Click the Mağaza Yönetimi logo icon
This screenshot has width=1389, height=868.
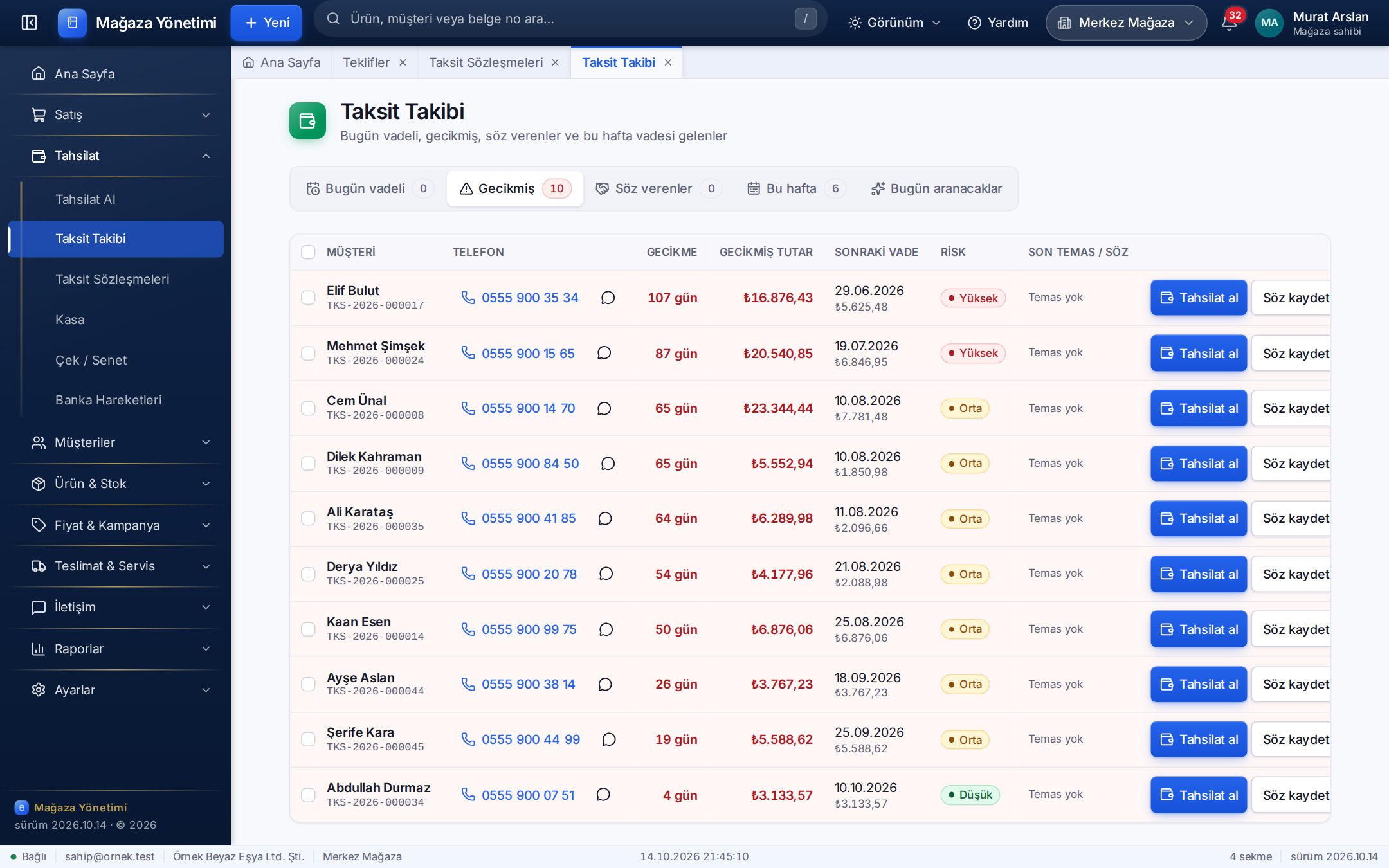[72, 23]
